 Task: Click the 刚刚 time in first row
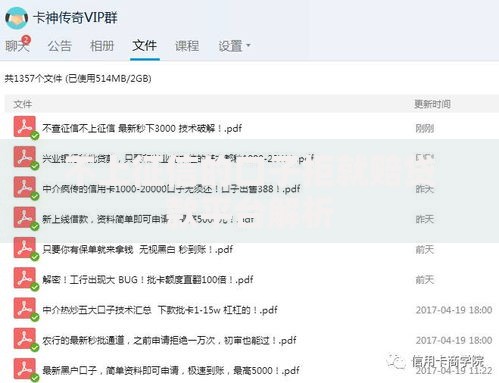pos(424,128)
